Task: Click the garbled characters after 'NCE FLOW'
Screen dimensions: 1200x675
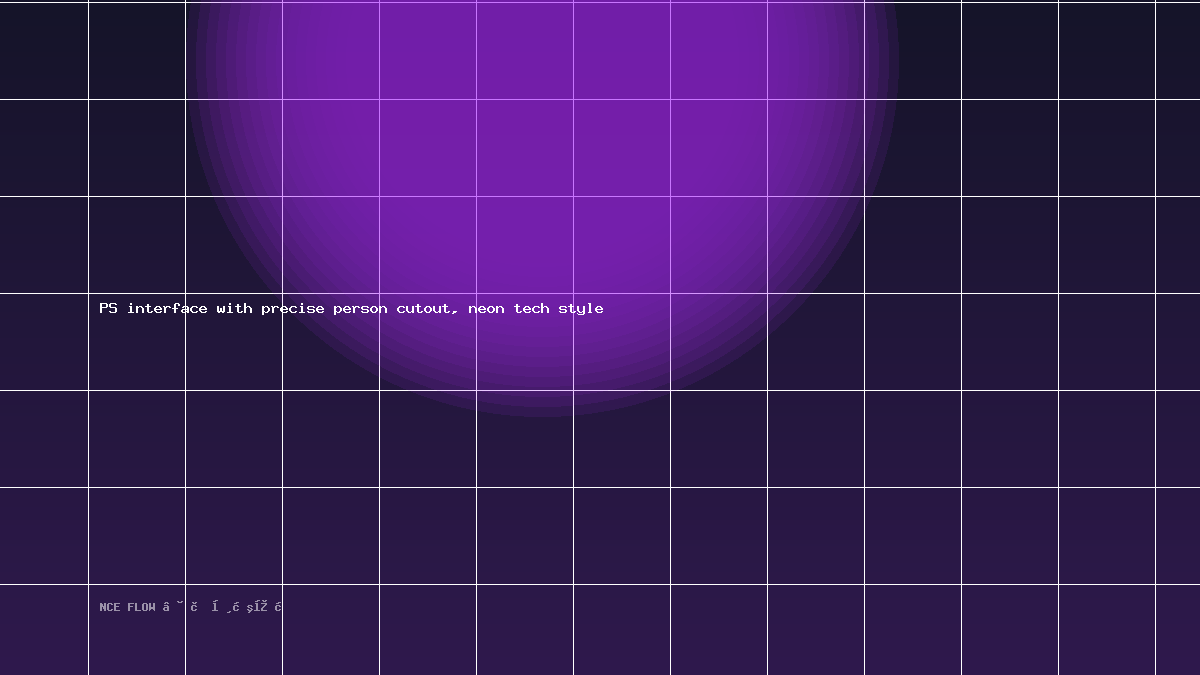Action: click(x=223, y=607)
